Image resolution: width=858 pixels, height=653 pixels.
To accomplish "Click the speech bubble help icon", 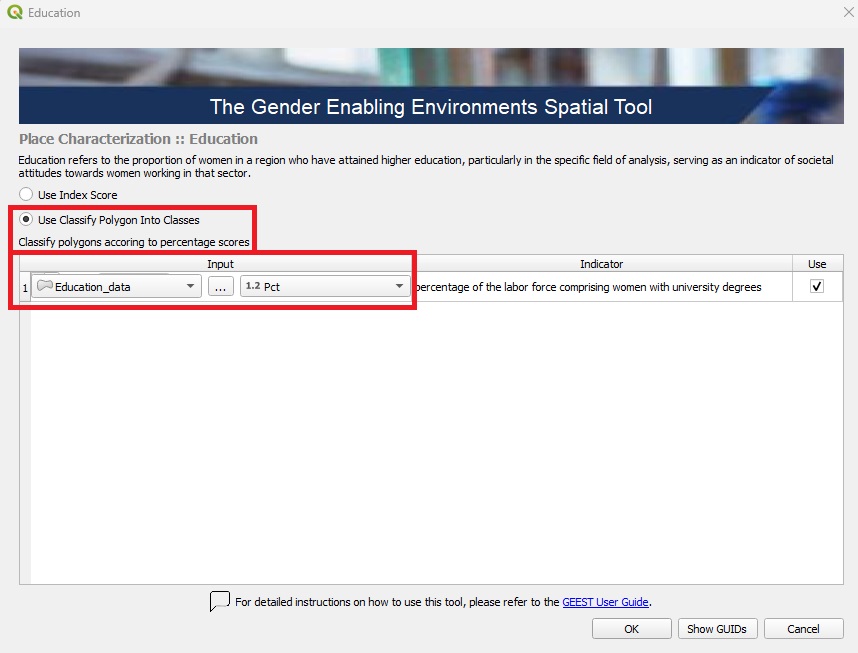I will 219,601.
